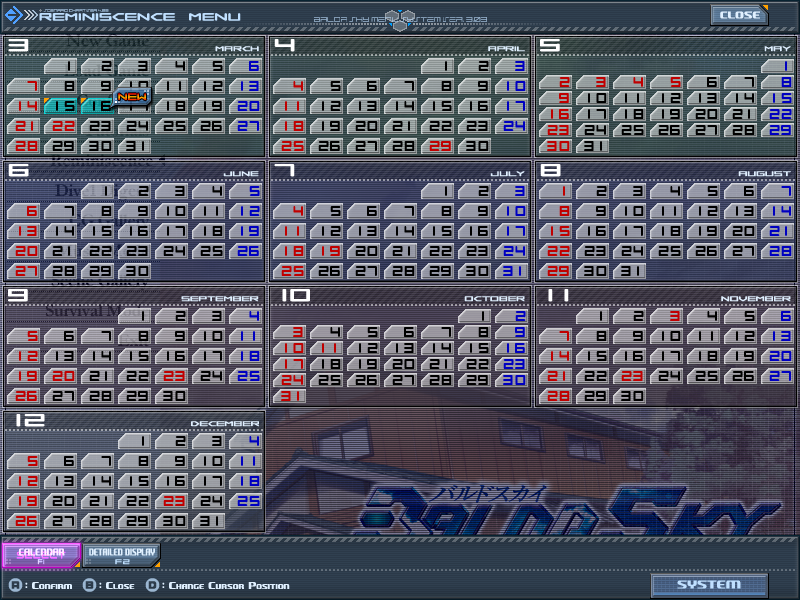Select August 20 date cell
The image size is (800, 600).
pyautogui.click(x=740, y=231)
